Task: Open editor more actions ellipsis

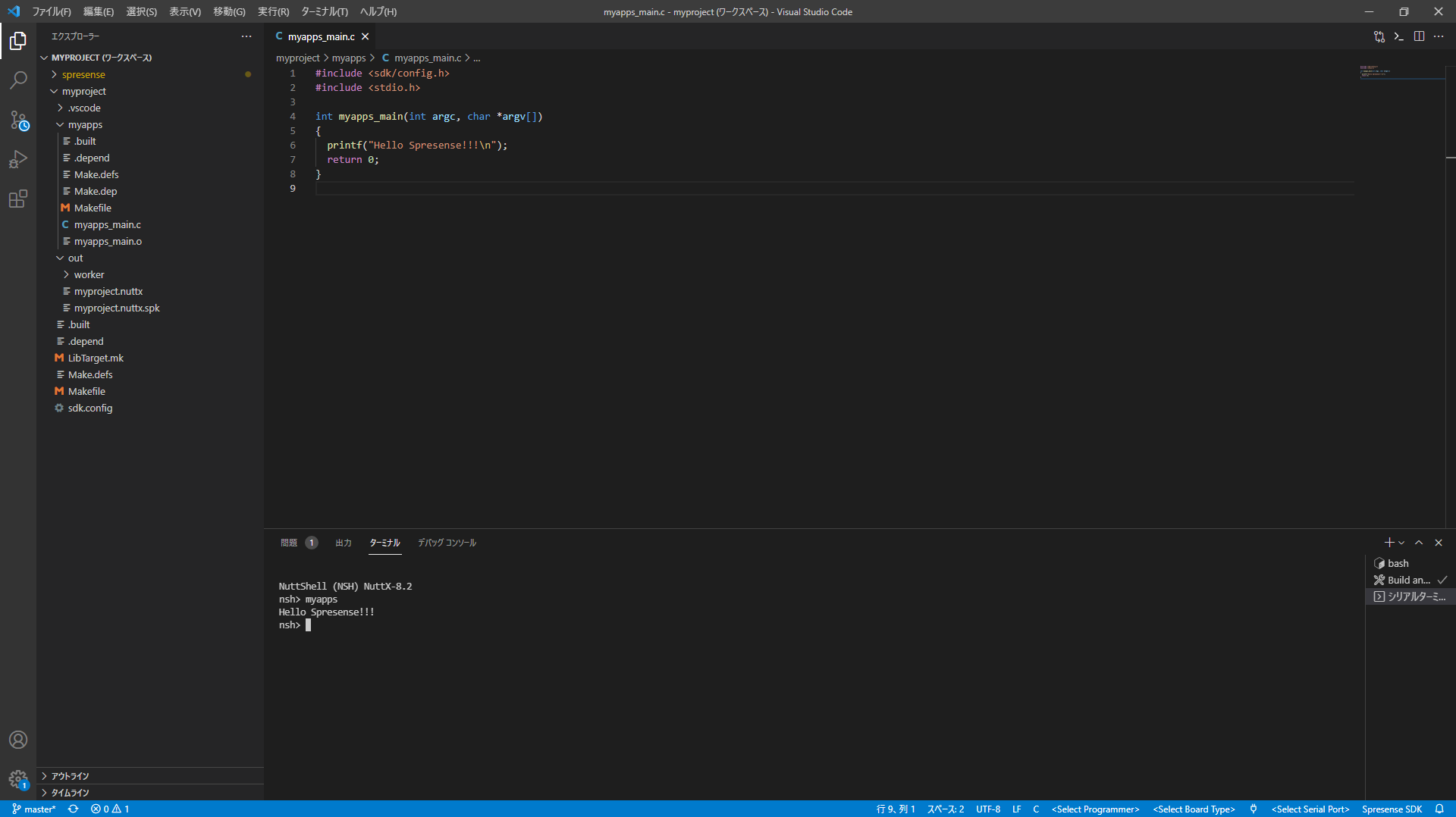Action: (1439, 36)
